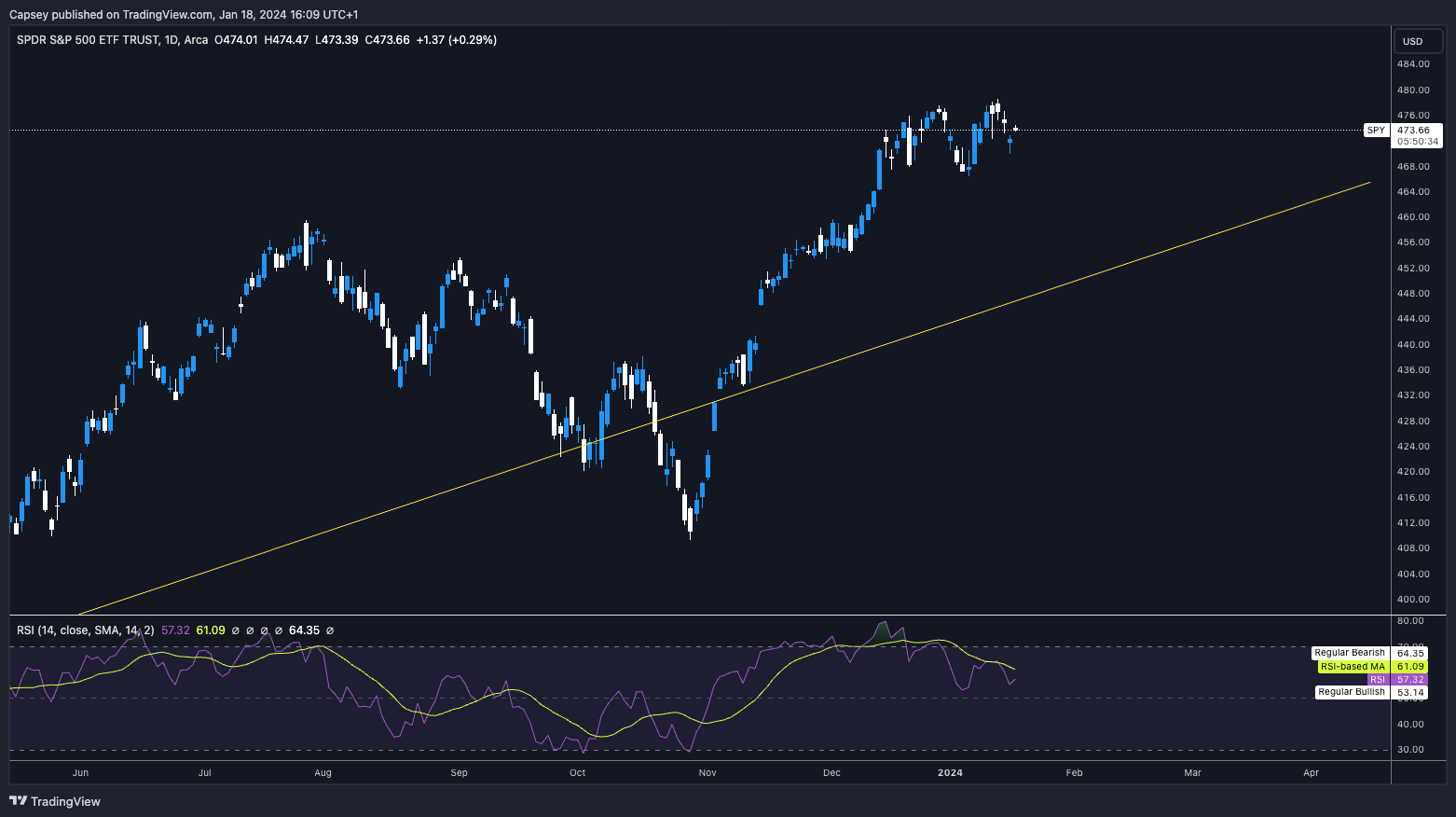
Task: Click the 64.35 value in RSI legend
Action: click(x=304, y=630)
